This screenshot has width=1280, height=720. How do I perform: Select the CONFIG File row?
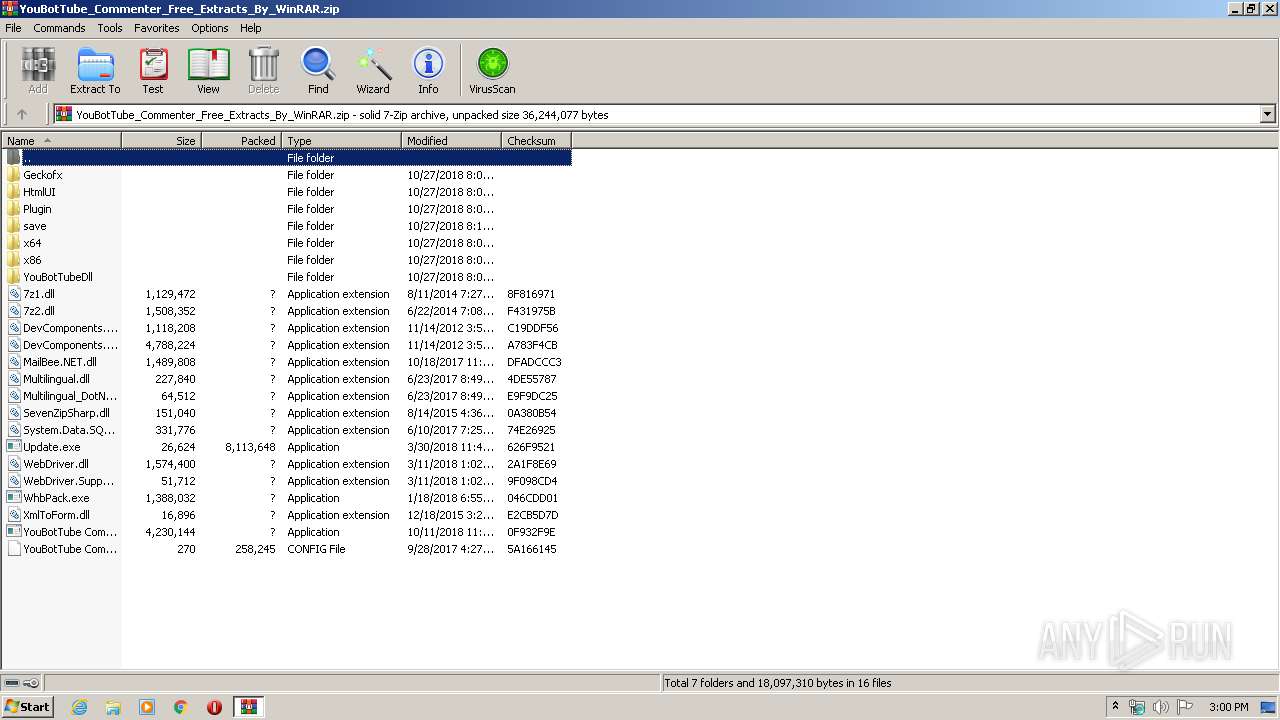(x=287, y=549)
